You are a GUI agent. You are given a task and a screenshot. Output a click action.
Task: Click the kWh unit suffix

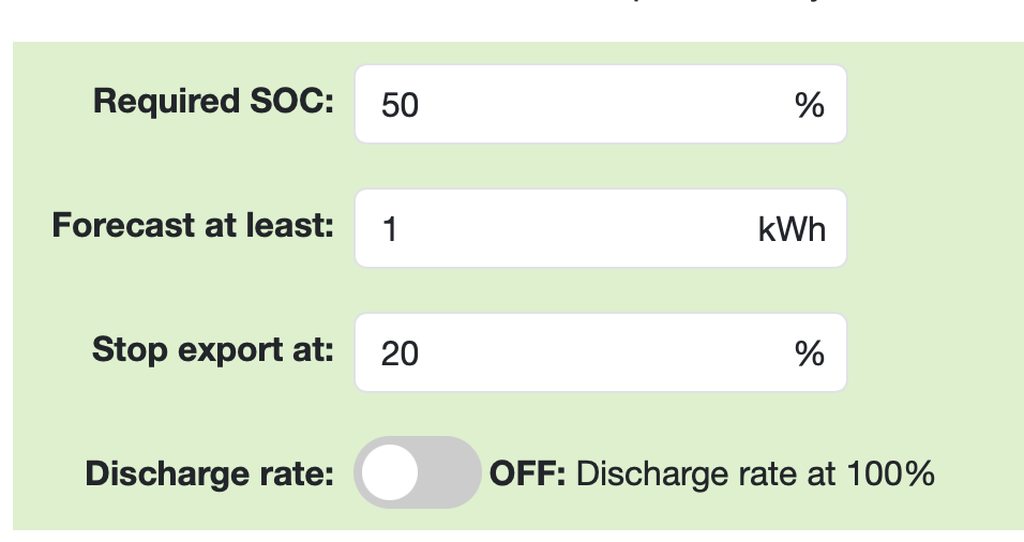tap(792, 230)
